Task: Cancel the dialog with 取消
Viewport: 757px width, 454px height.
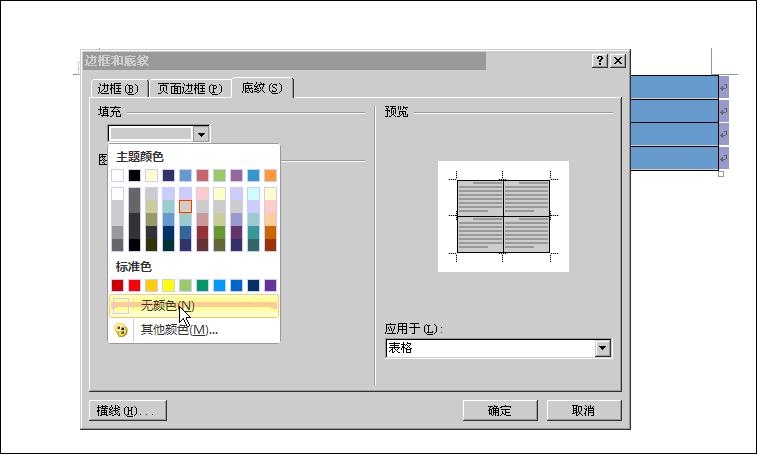Action: (584, 411)
